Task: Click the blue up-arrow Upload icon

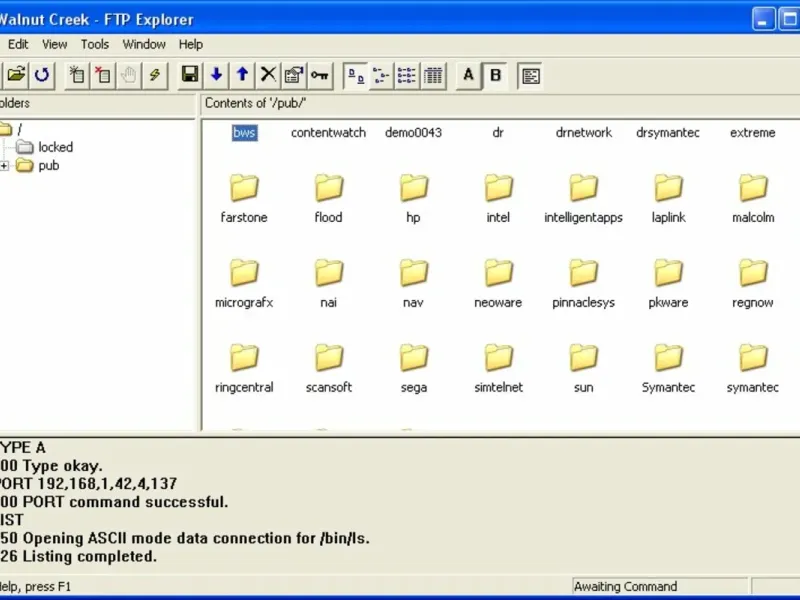Action: [242, 75]
